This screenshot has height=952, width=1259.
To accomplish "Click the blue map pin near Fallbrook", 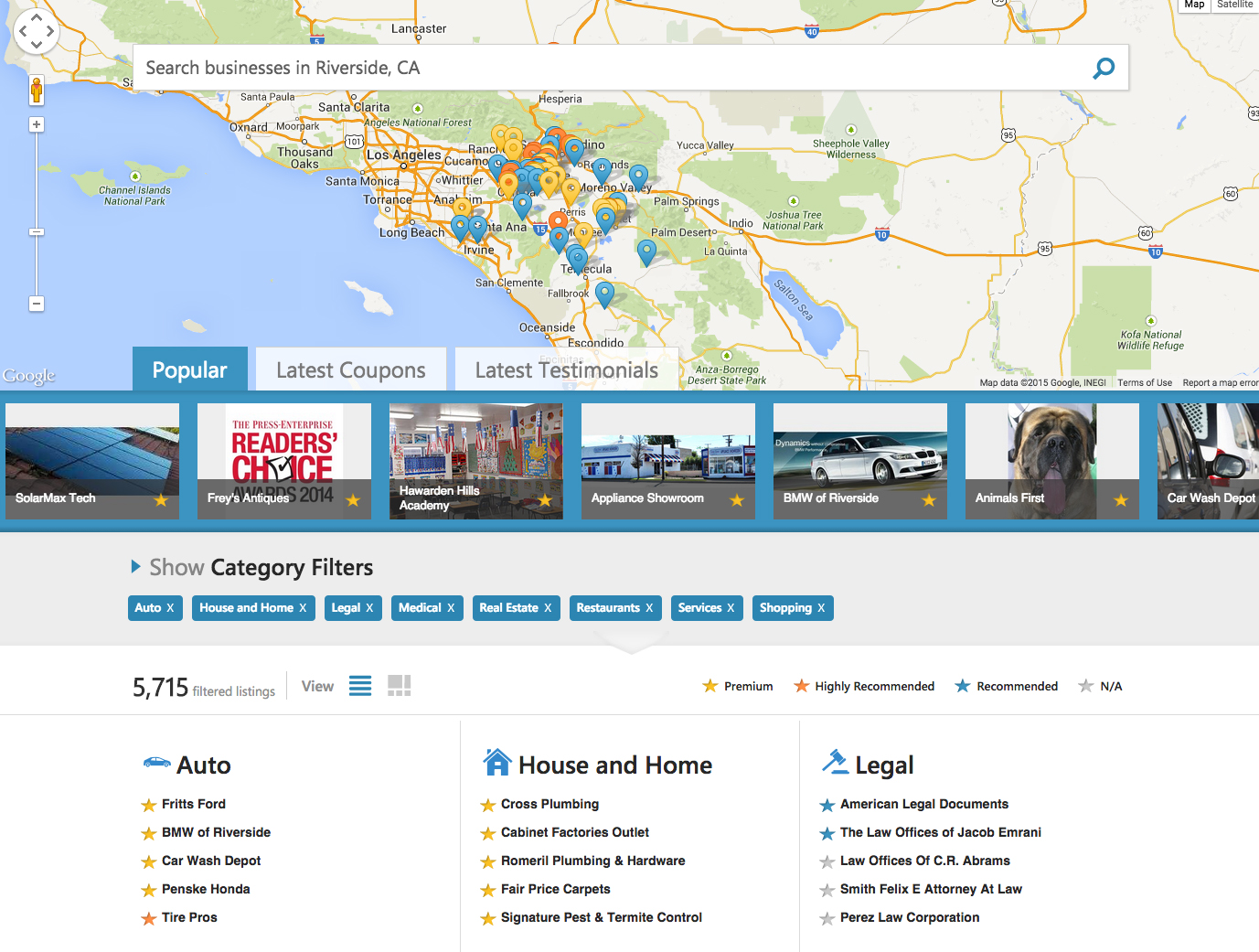I will click(604, 294).
